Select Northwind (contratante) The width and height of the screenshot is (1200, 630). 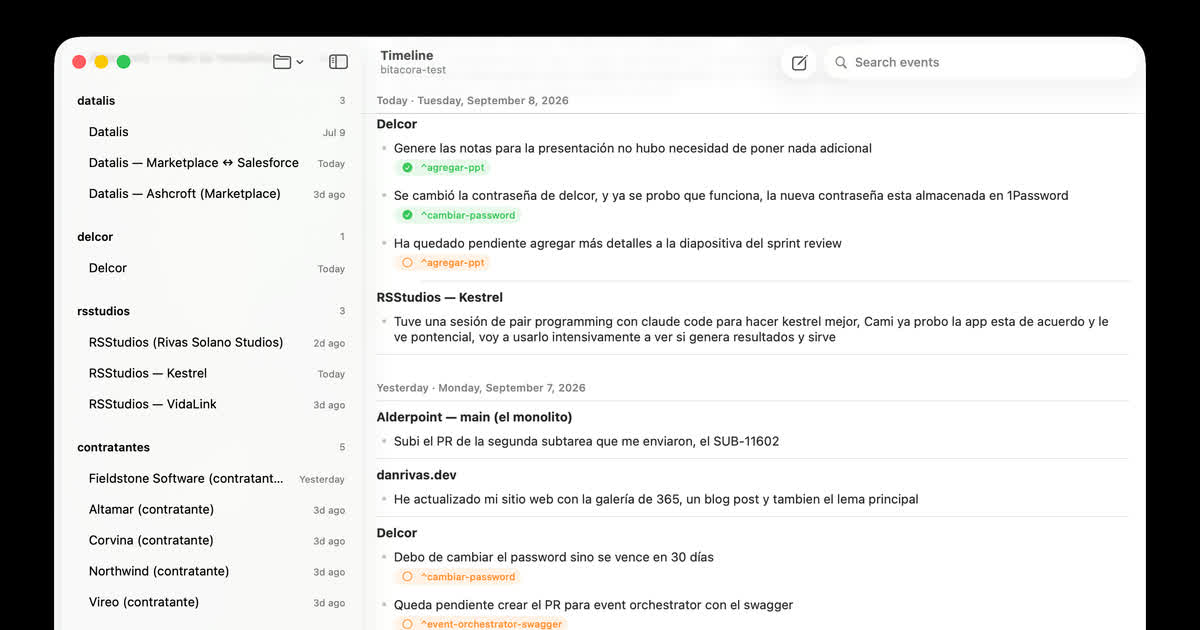pos(216,571)
